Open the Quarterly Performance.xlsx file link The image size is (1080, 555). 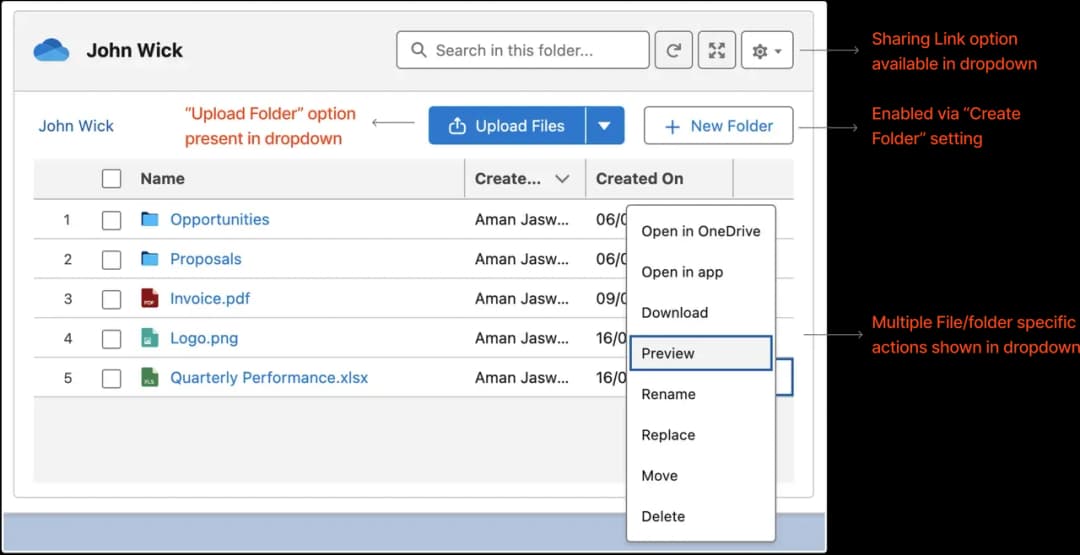click(x=269, y=377)
